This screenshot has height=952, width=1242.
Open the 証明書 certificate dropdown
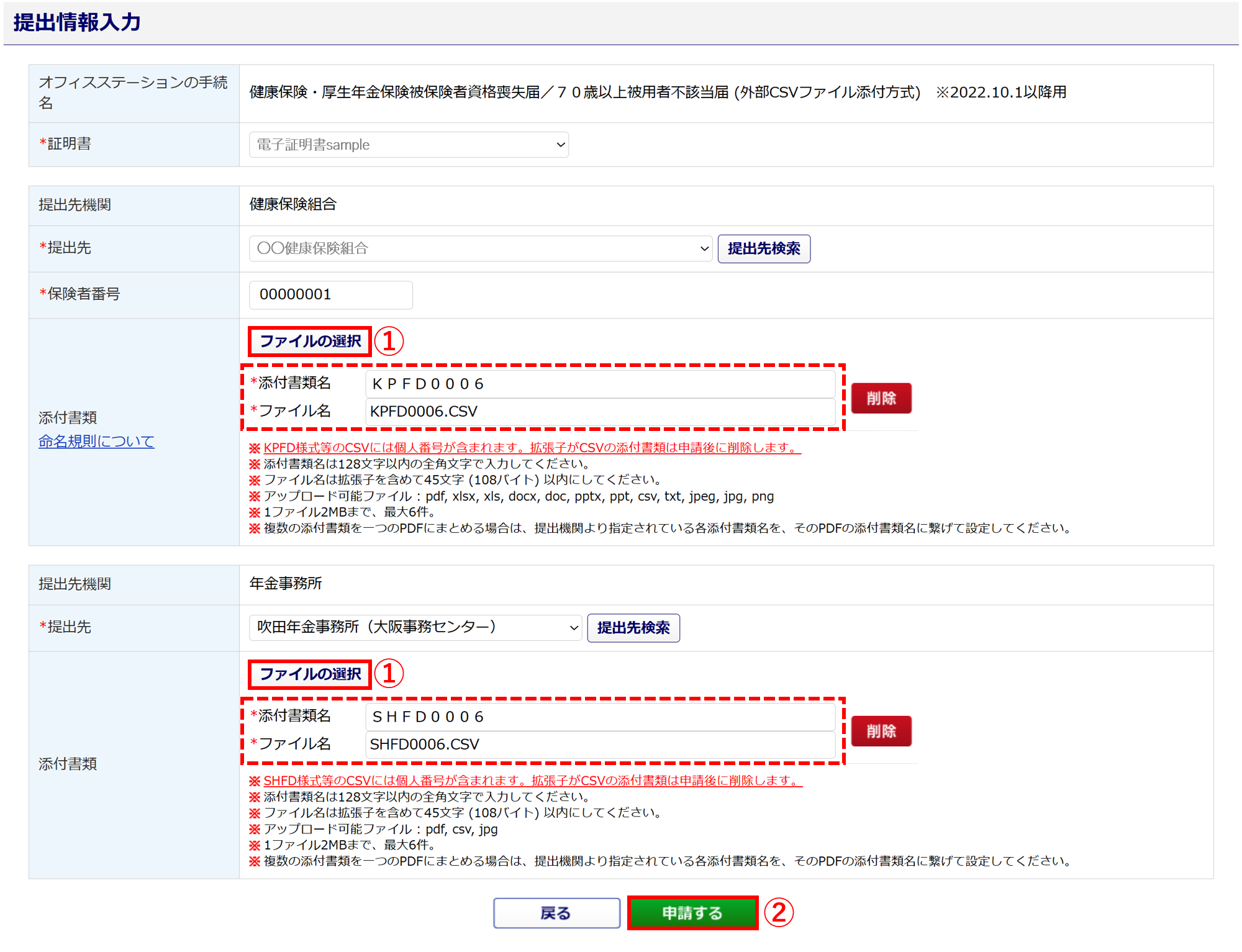[409, 145]
